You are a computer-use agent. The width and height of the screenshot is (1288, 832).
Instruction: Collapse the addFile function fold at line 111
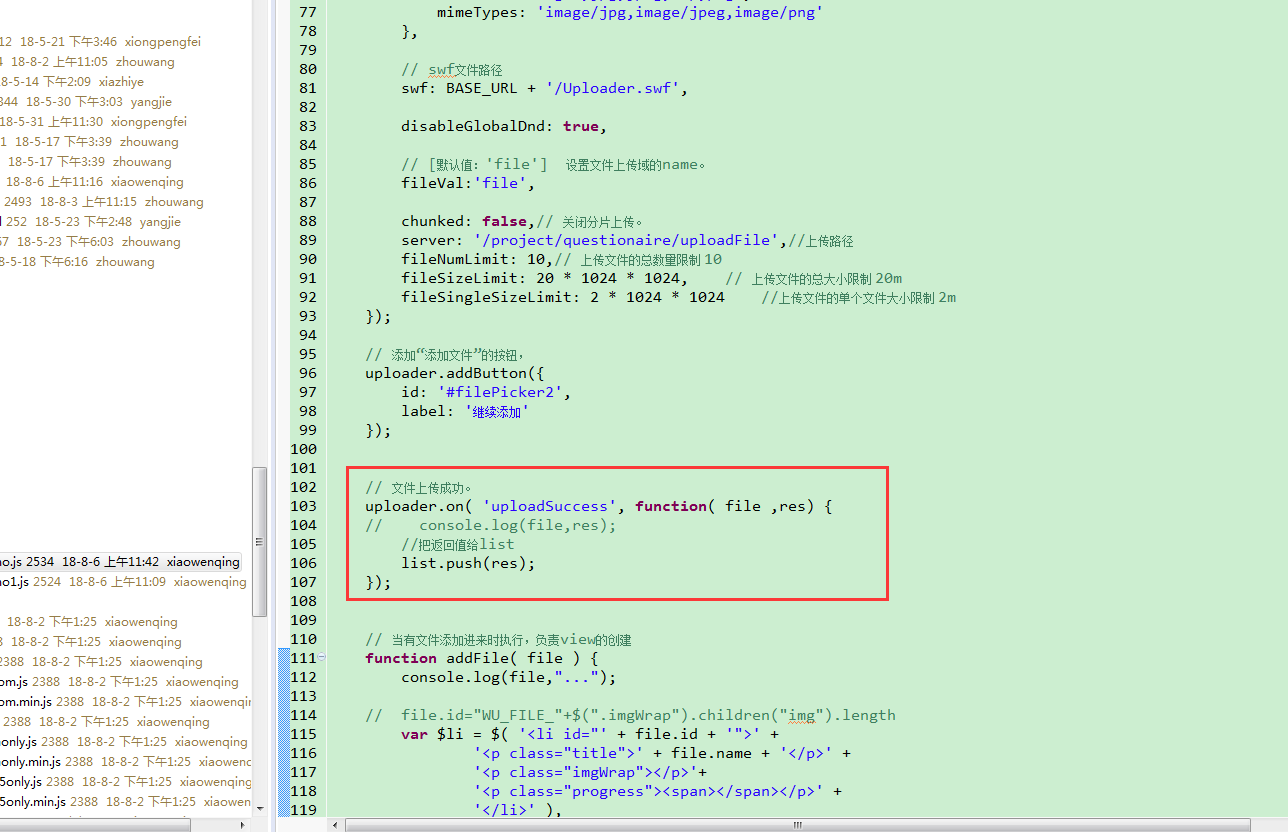[322, 657]
